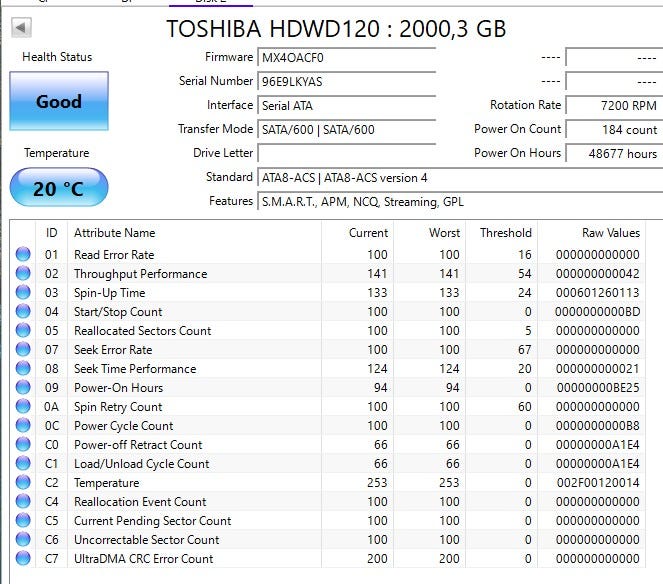
Task: Select the Reallocated Sectors Count attribute name
Action: [142, 331]
